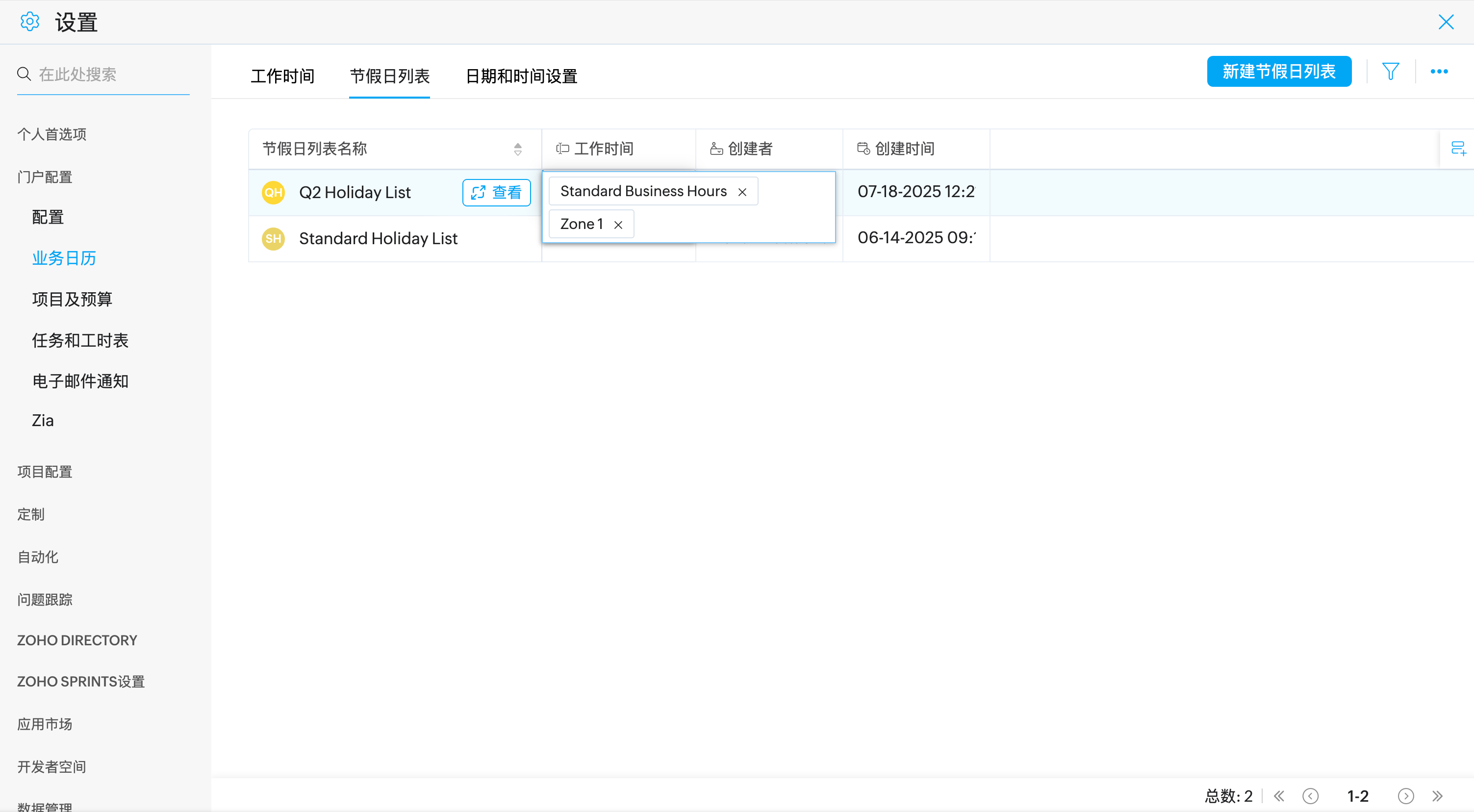
Task: Remove the Zone 1 tag
Action: [x=618, y=225]
